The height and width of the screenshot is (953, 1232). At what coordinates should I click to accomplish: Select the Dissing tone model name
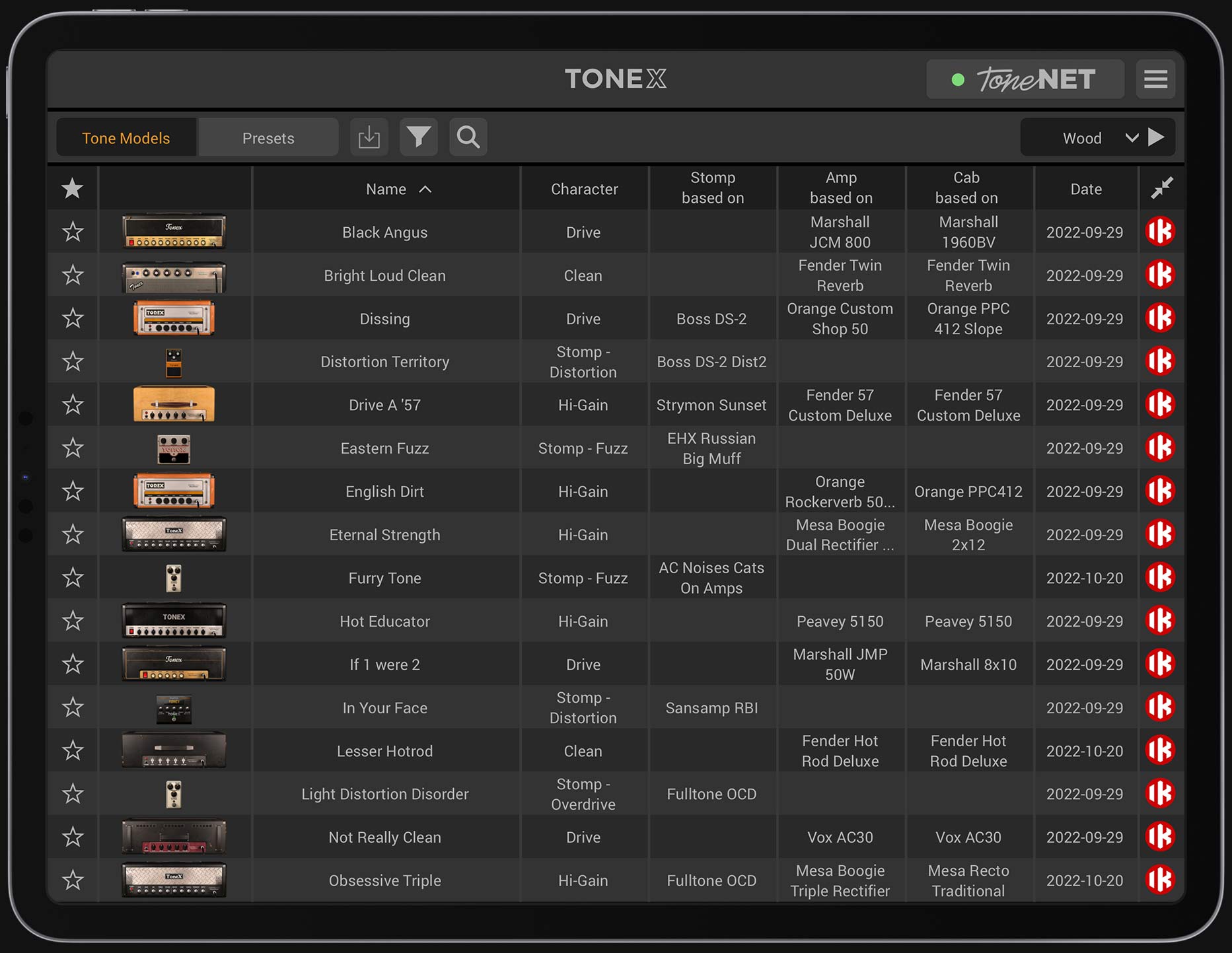[385, 318]
